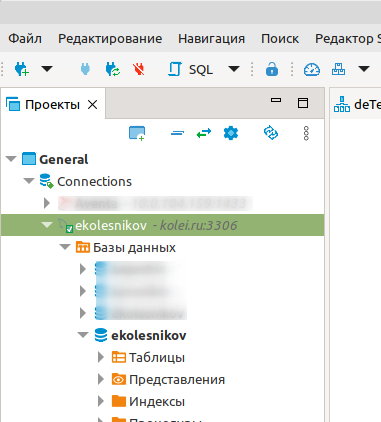Open the Навигация menu

coord(211,39)
